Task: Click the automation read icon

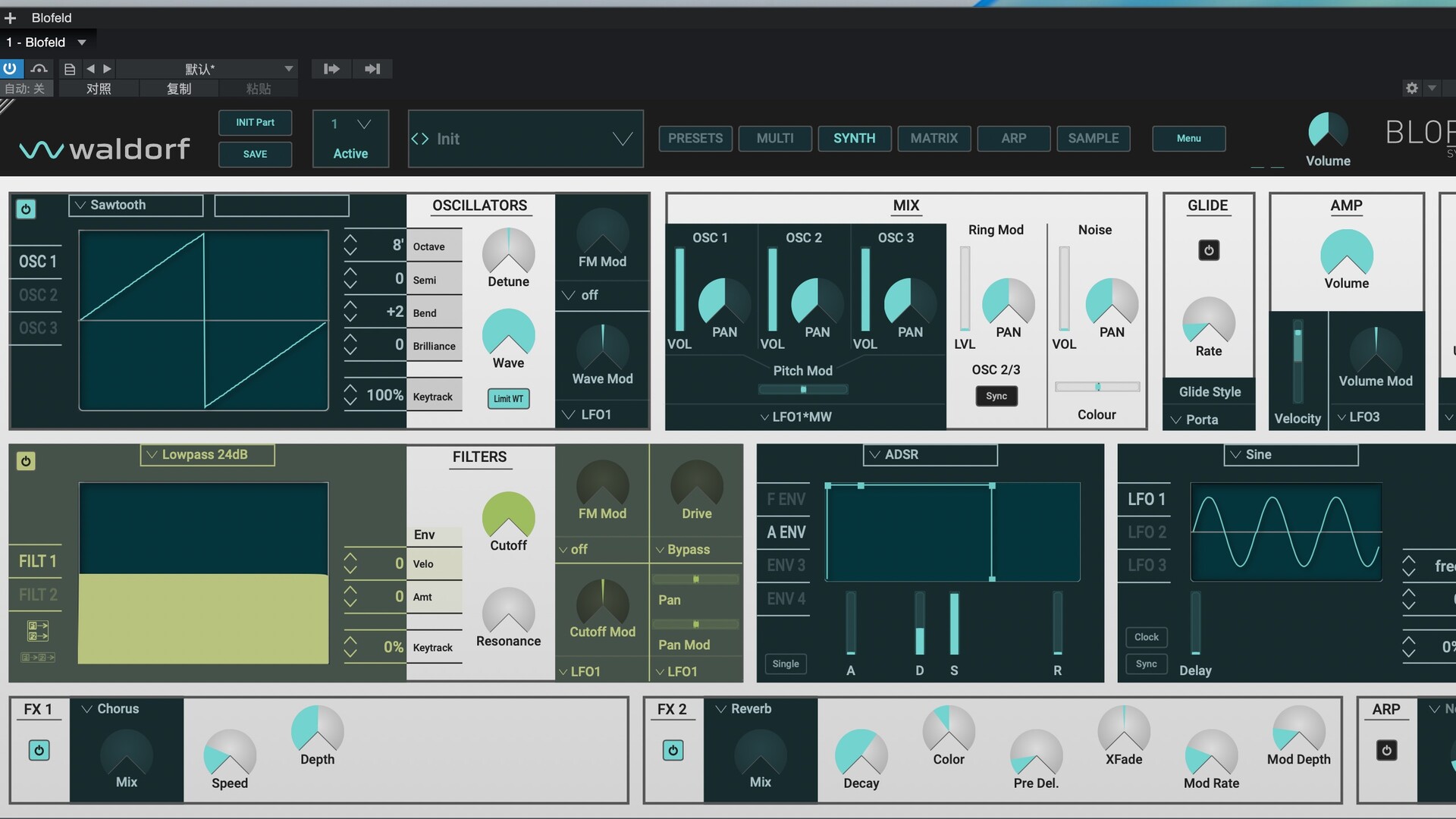Action: [39, 69]
